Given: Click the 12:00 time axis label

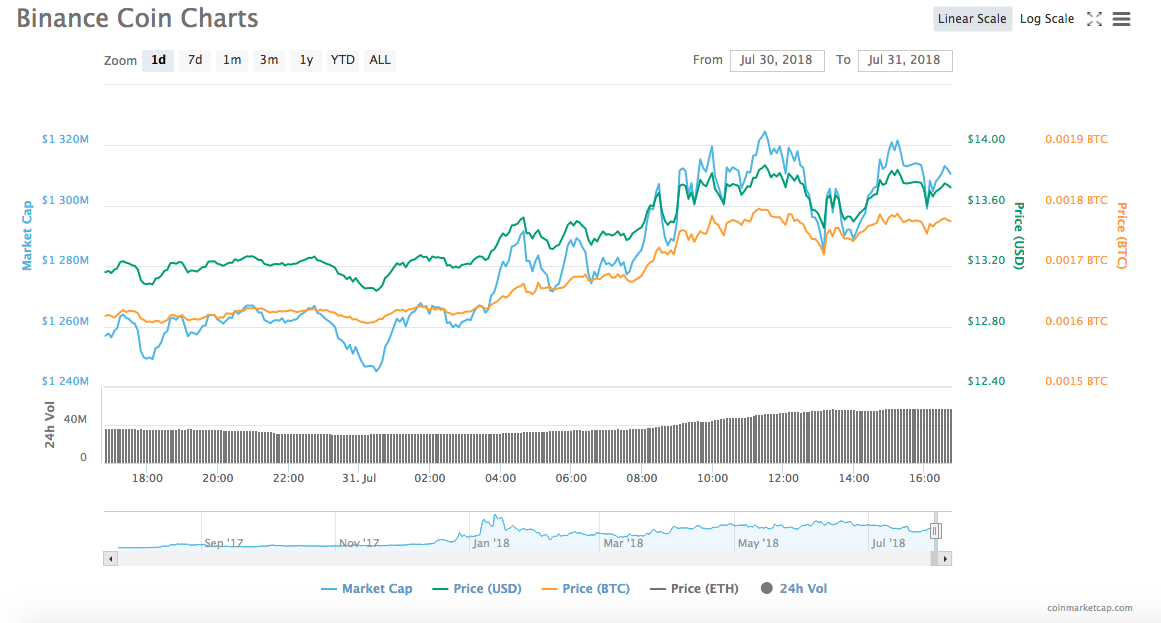Looking at the screenshot, I should coord(783,479).
